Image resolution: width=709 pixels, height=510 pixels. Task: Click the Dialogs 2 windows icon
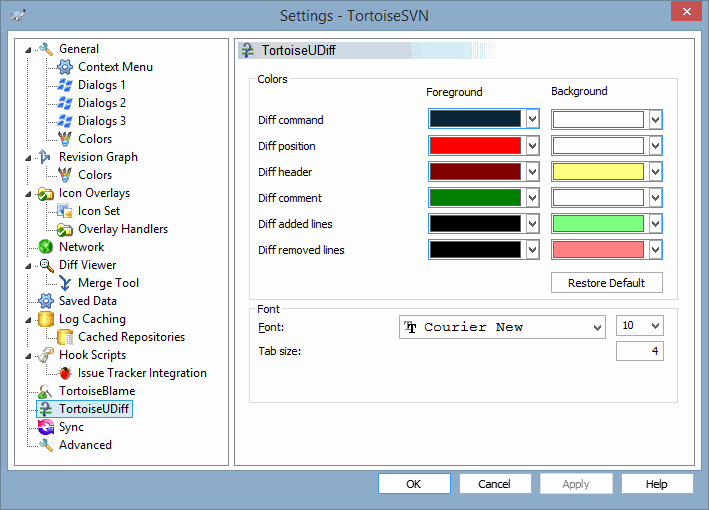tap(65, 103)
